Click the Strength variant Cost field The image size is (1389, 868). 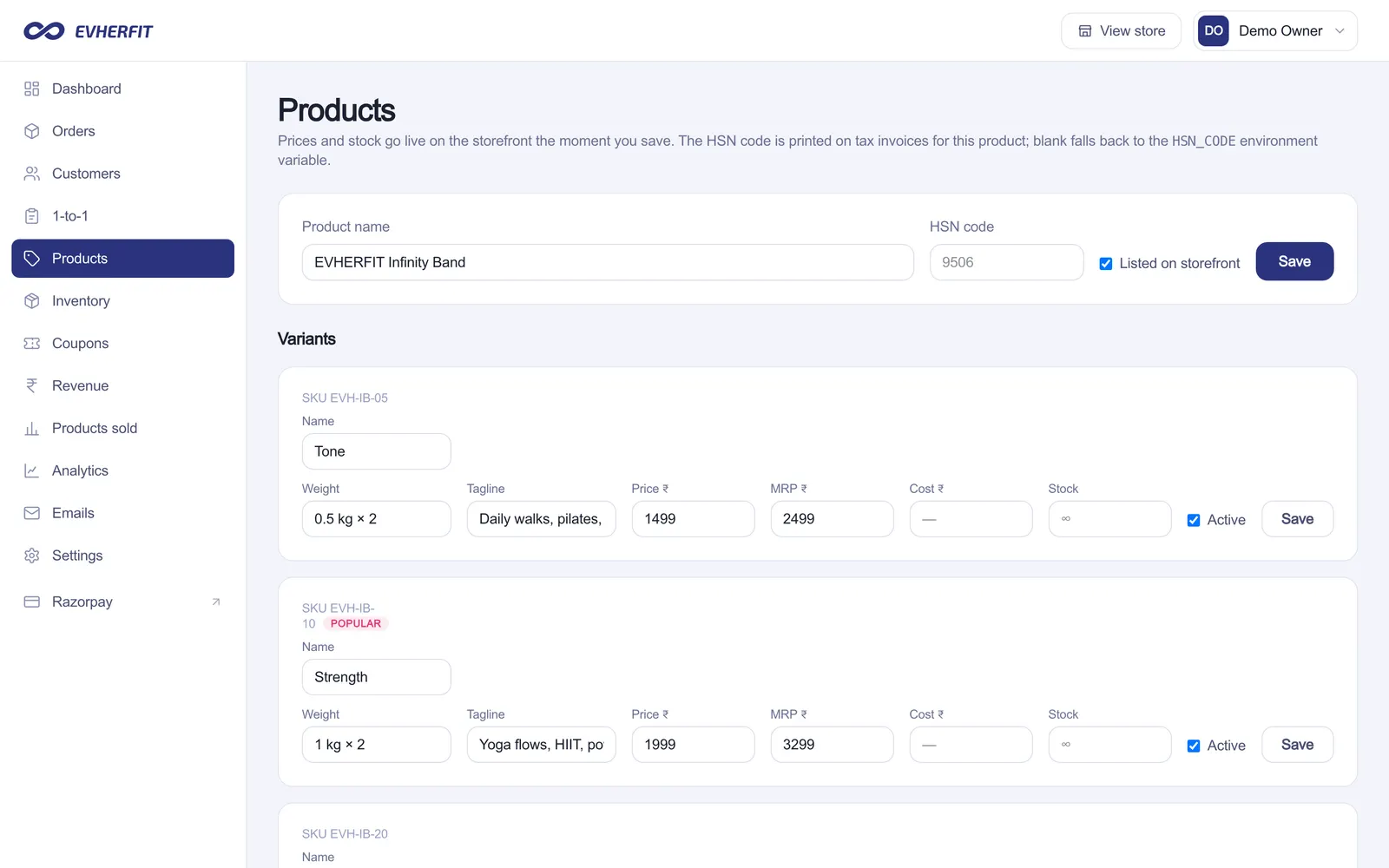tap(971, 745)
